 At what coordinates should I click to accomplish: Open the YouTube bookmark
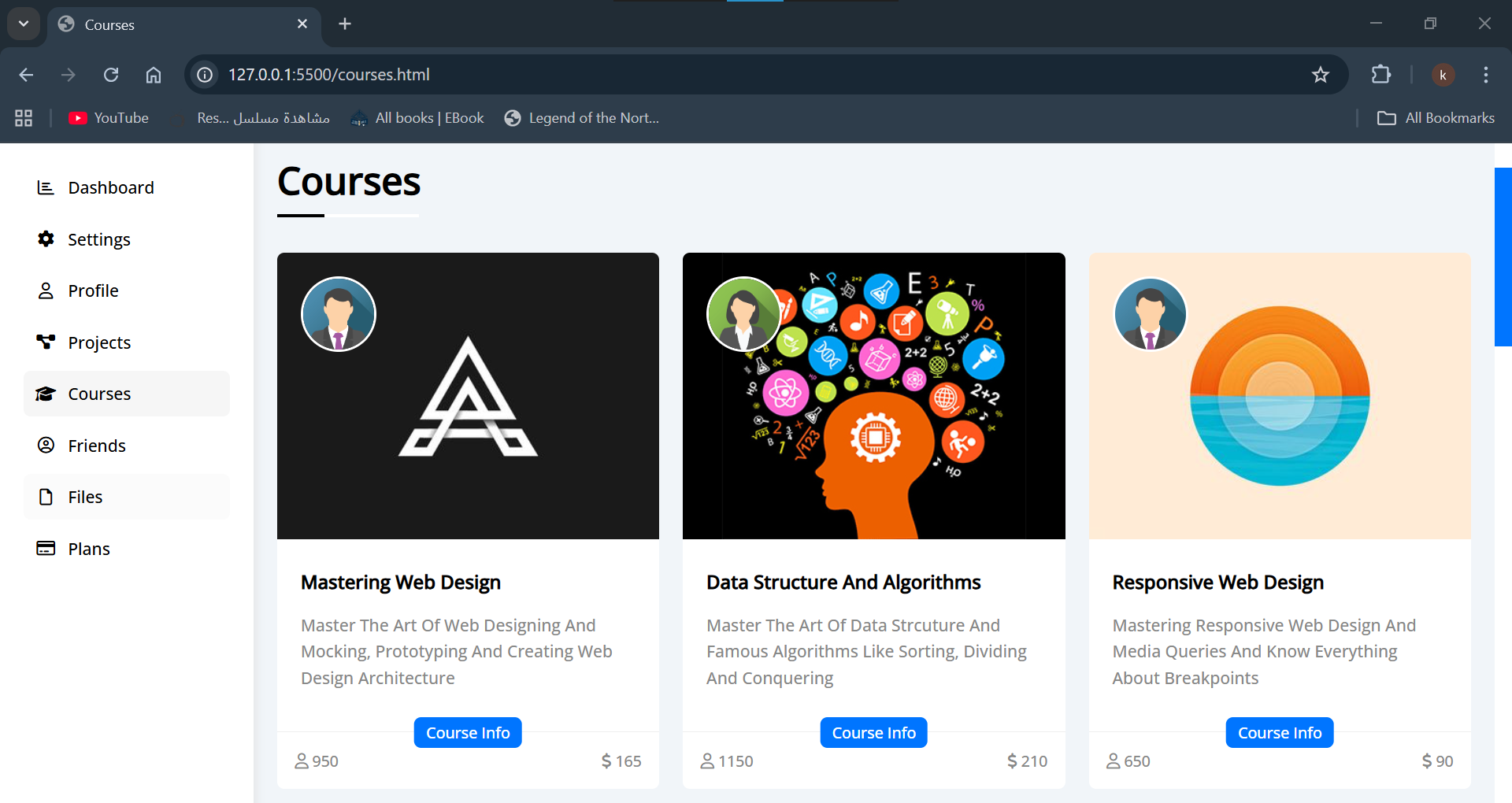[108, 117]
